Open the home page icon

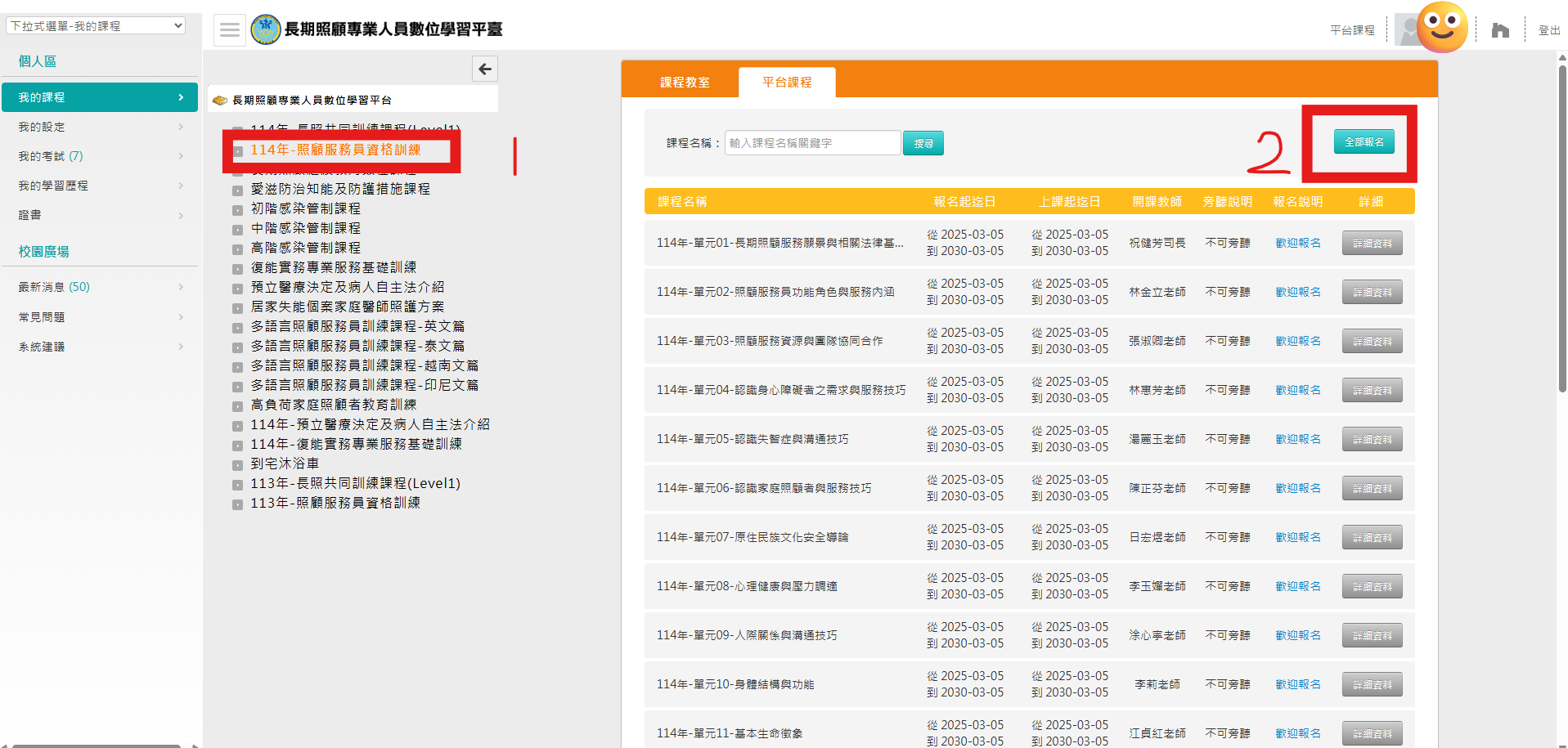pyautogui.click(x=1499, y=30)
